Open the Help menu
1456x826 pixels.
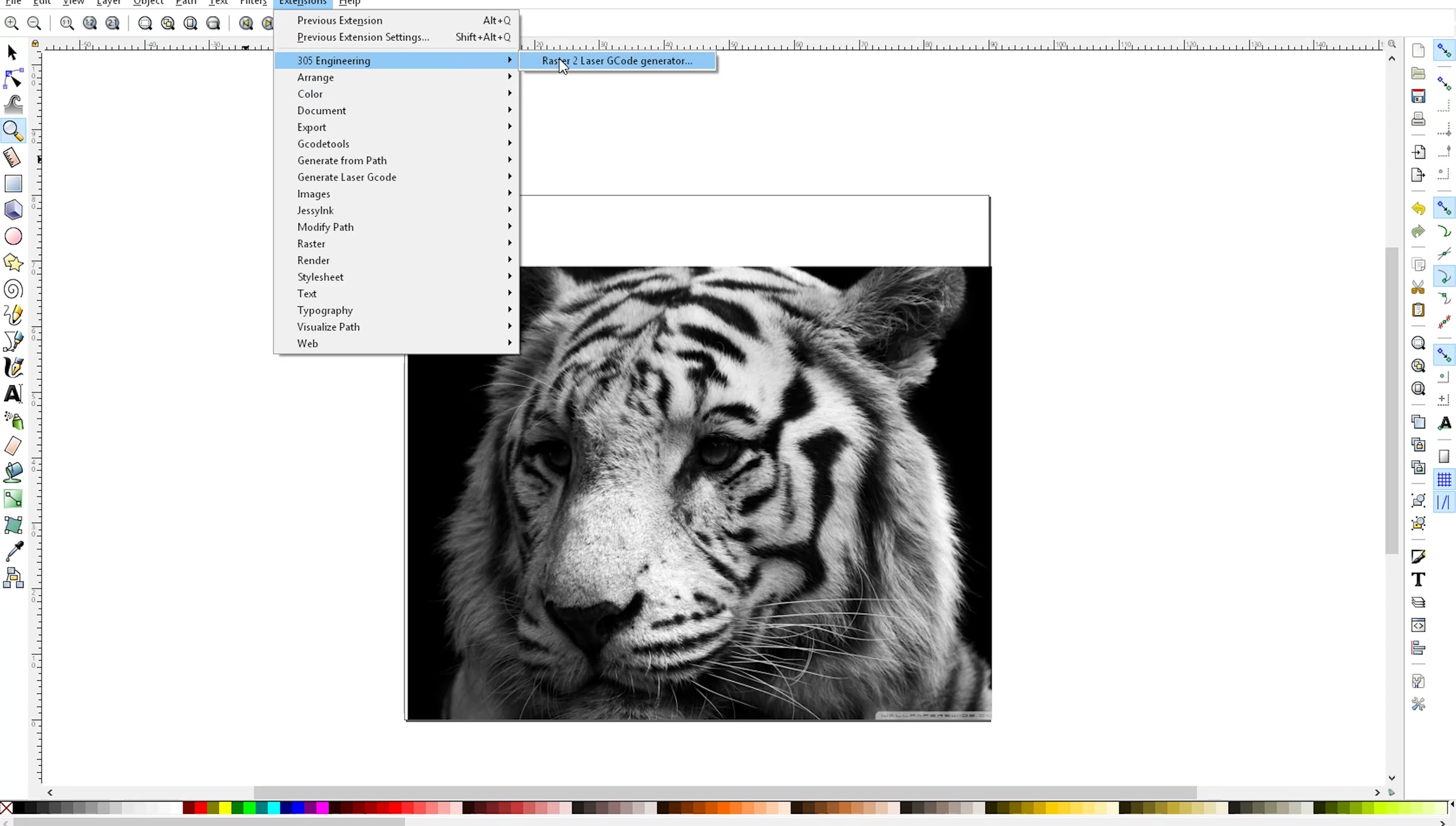coord(349,2)
